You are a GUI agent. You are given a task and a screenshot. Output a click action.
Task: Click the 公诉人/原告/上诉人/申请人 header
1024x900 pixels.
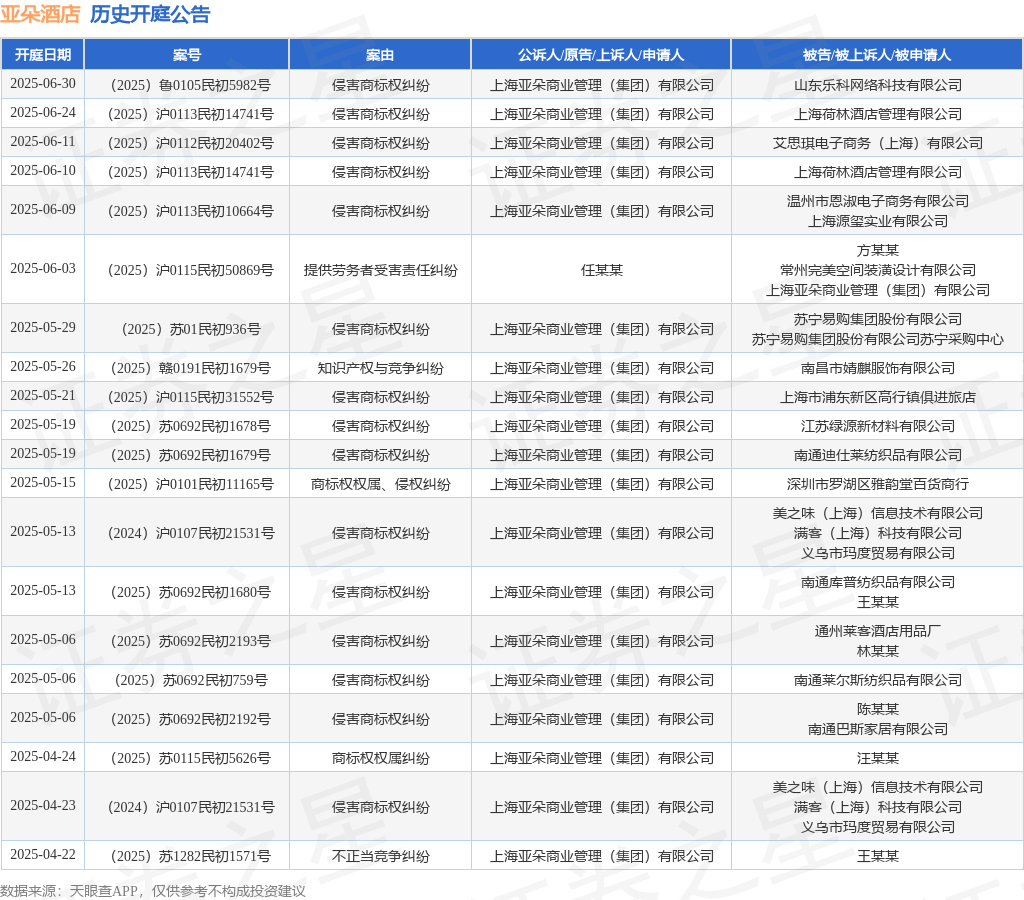click(601, 55)
